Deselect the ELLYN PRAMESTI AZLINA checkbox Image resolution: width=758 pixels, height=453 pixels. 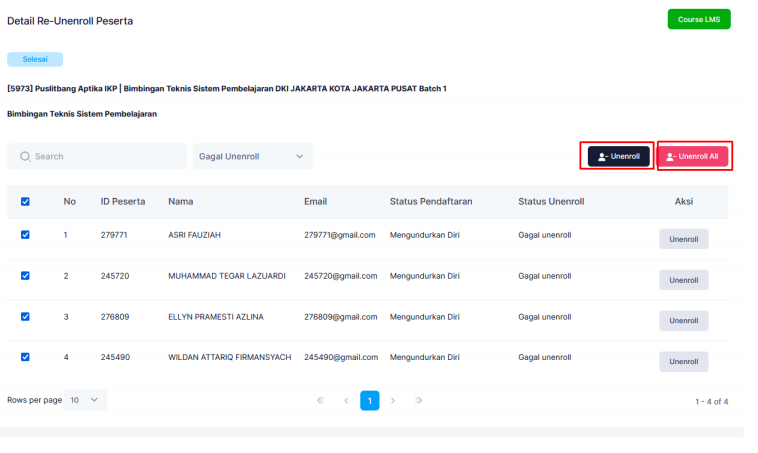26,316
